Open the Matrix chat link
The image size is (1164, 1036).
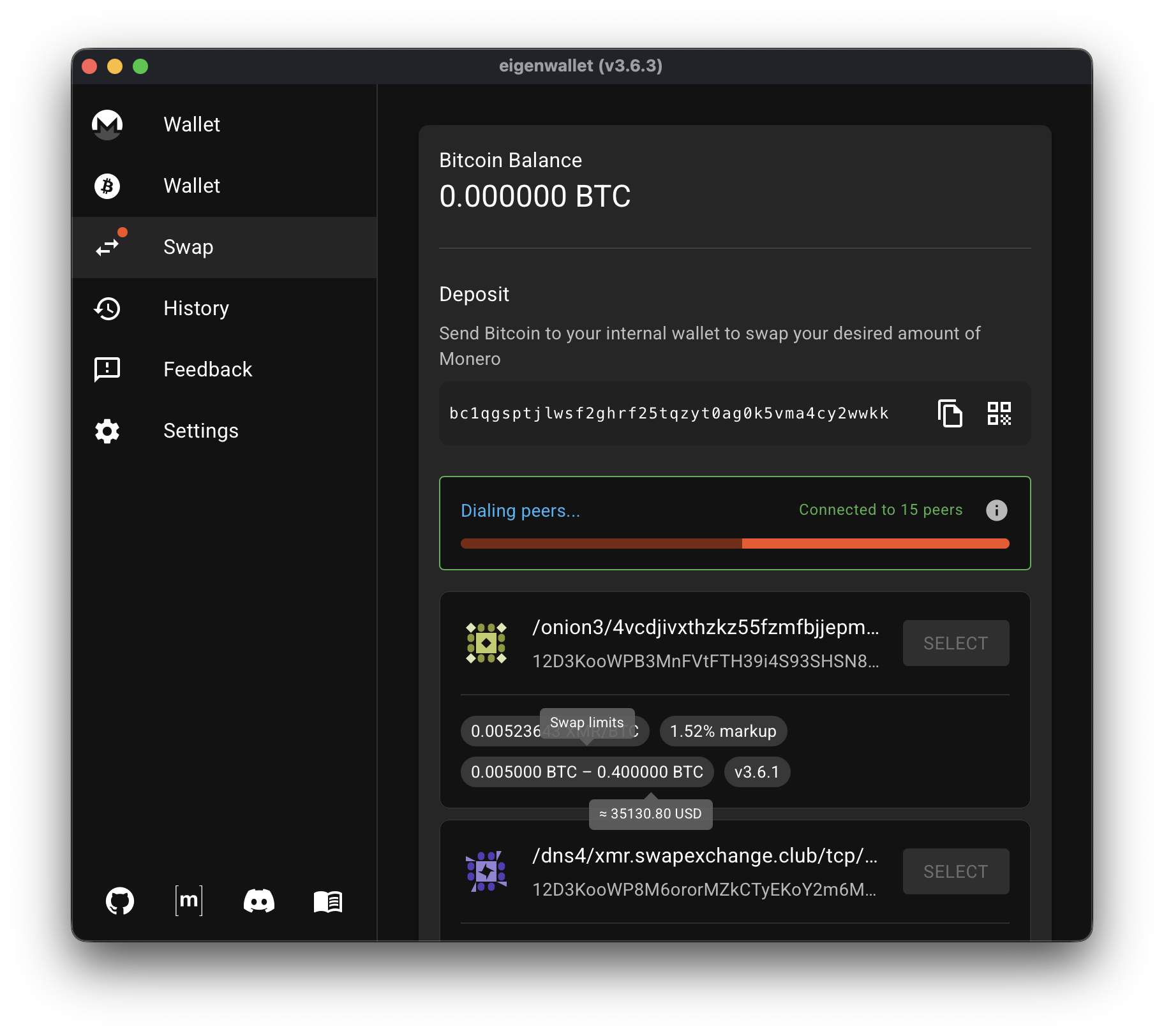click(189, 901)
